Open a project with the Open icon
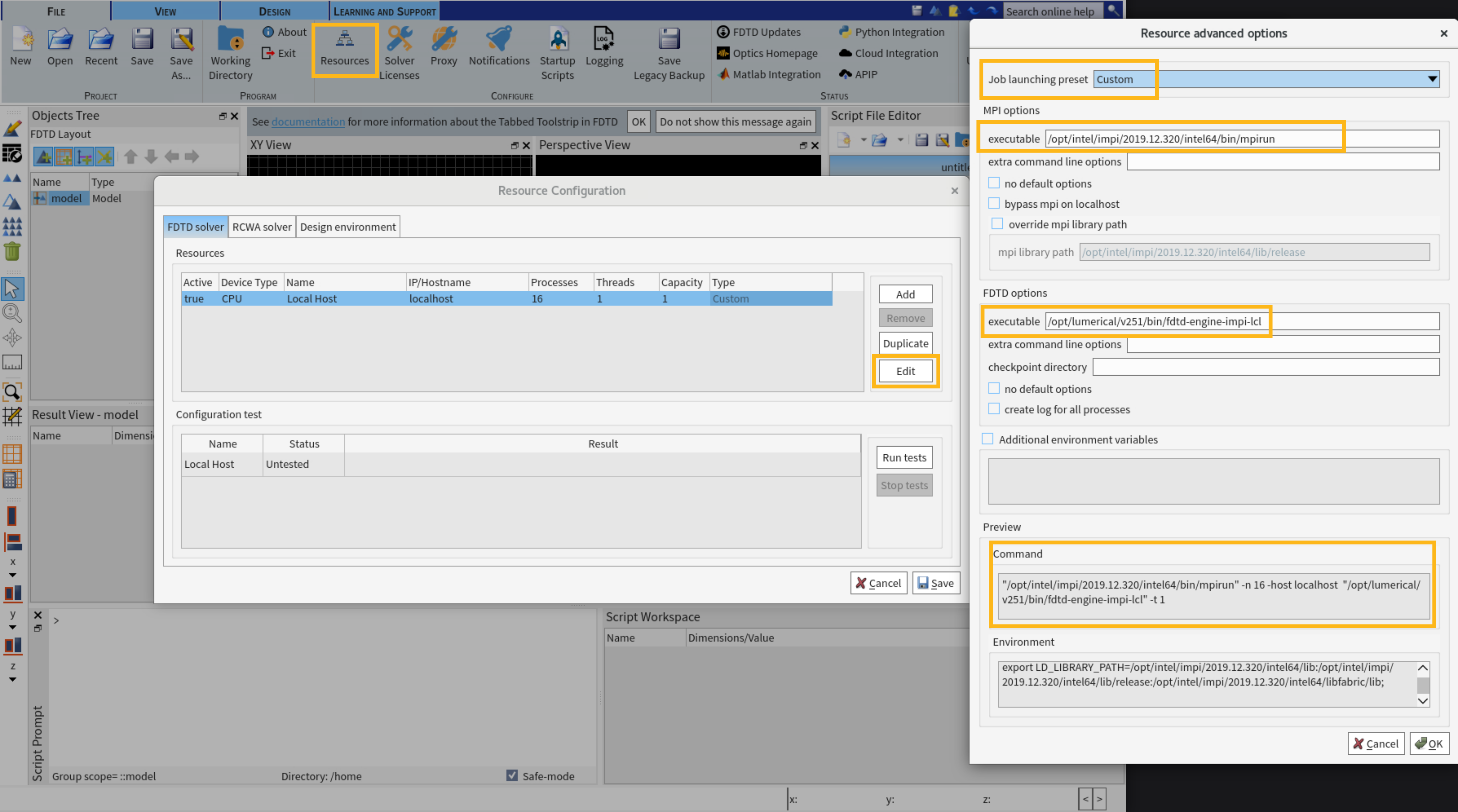This screenshot has width=1458, height=812. [x=59, y=46]
